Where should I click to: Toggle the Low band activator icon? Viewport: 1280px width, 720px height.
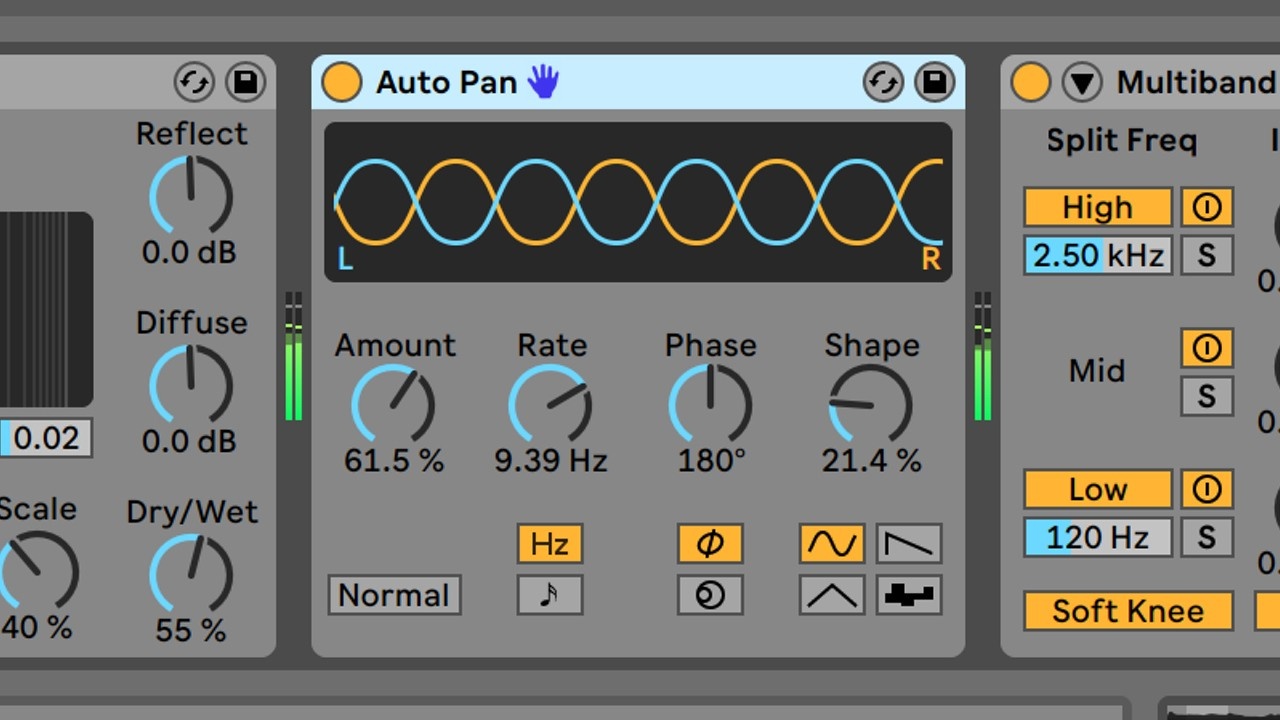1207,489
